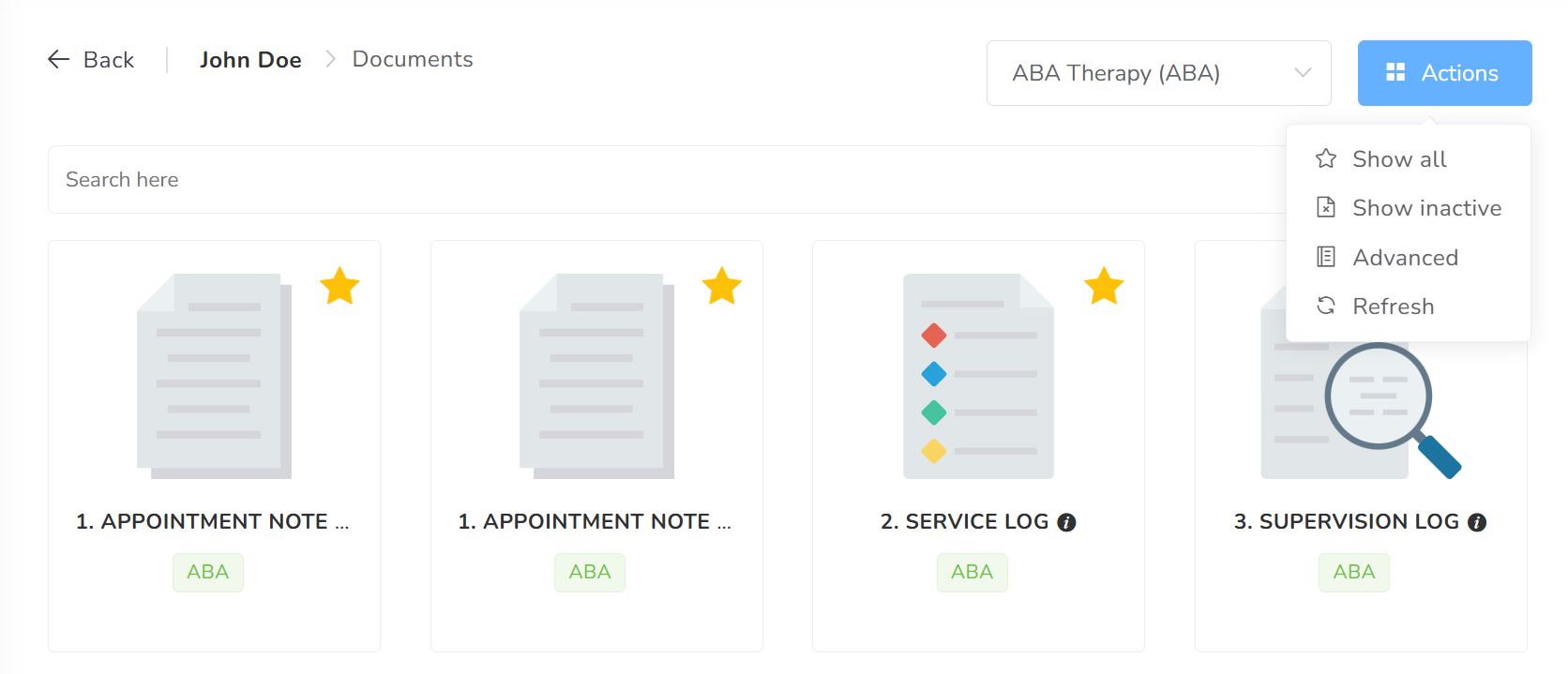Viewport: 1568px width, 674px height.
Task: Click the Service Log info icon
Action: tap(1066, 523)
